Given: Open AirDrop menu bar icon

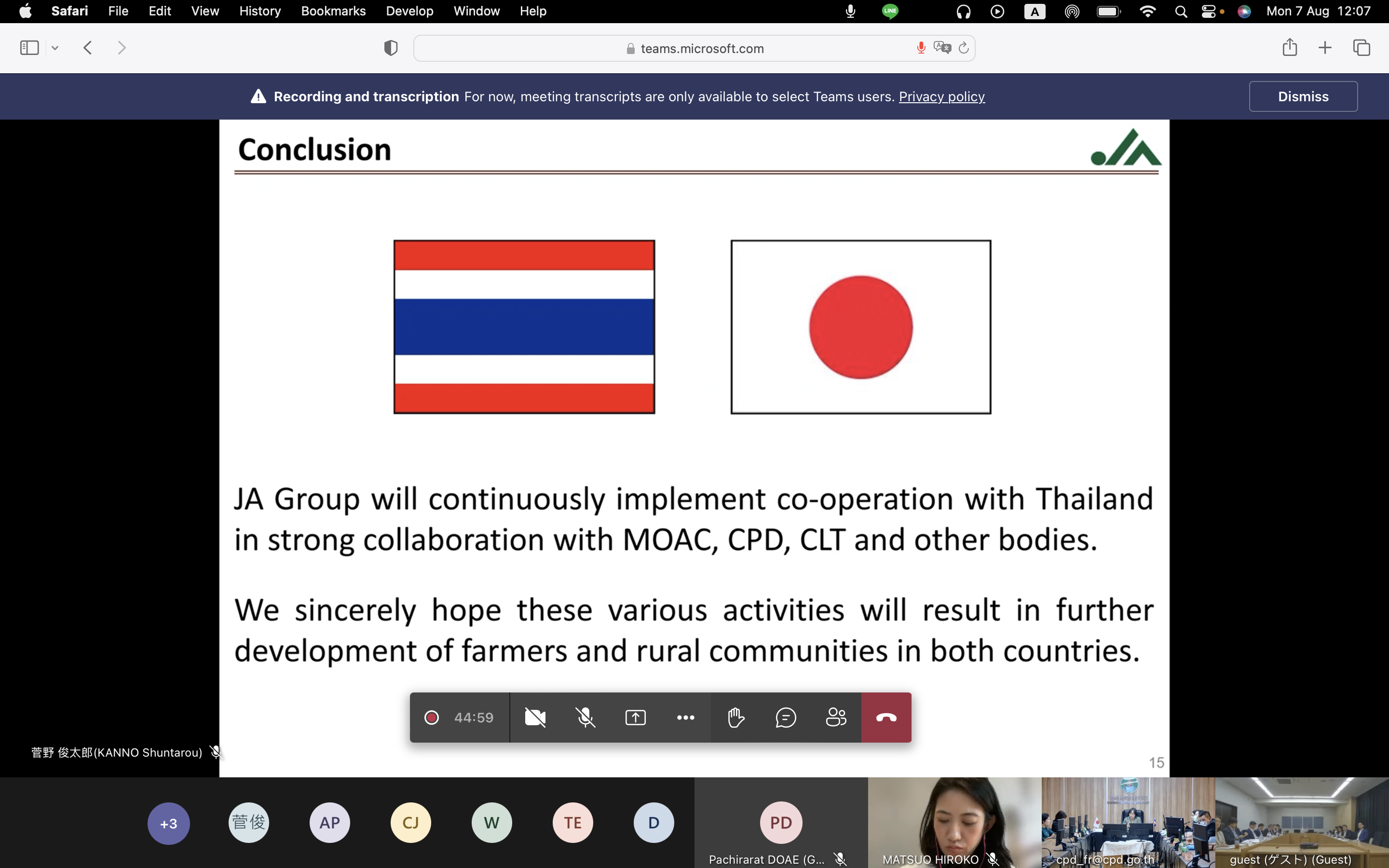Looking at the screenshot, I should (1072, 11).
